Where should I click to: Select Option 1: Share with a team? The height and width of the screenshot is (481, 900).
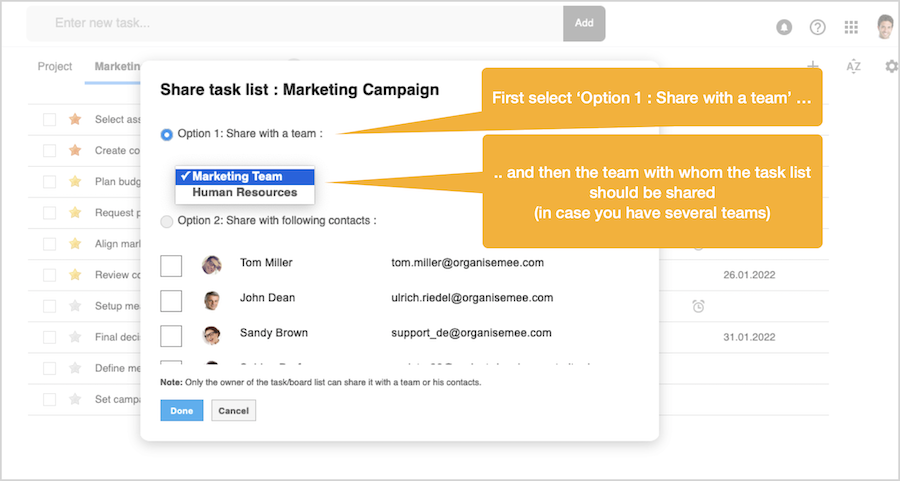coord(167,134)
